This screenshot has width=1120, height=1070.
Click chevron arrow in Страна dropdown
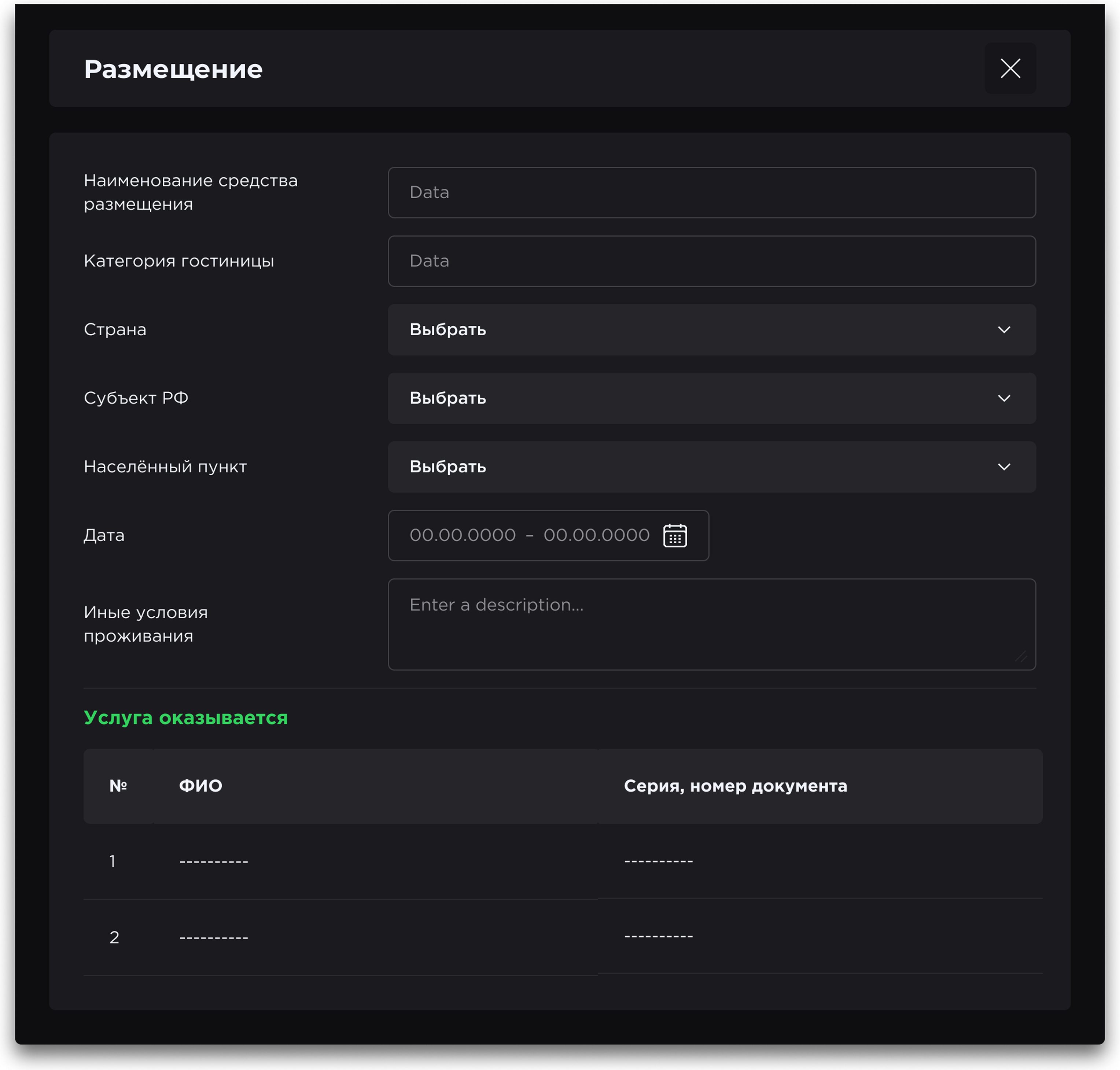coord(1003,330)
